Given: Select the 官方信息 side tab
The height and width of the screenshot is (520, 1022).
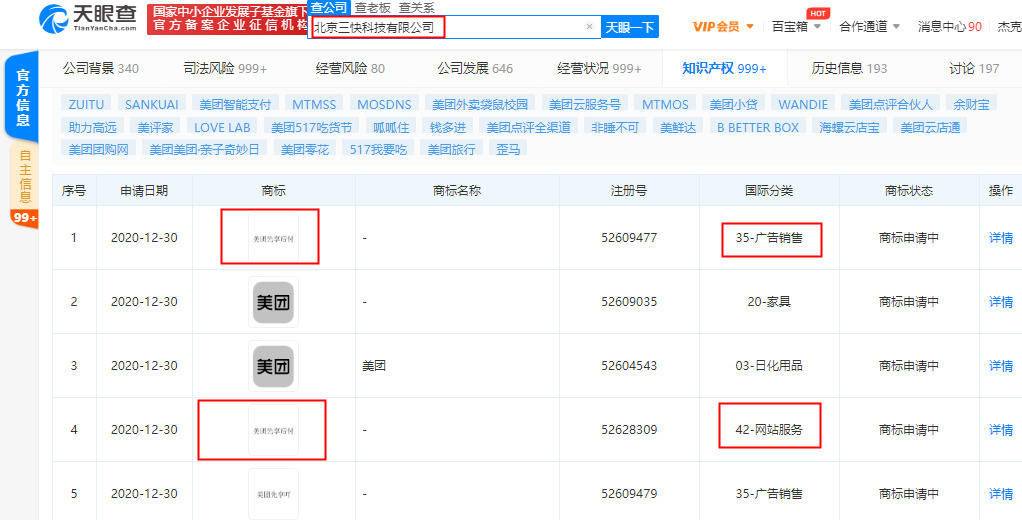Looking at the screenshot, I should coord(22,97).
